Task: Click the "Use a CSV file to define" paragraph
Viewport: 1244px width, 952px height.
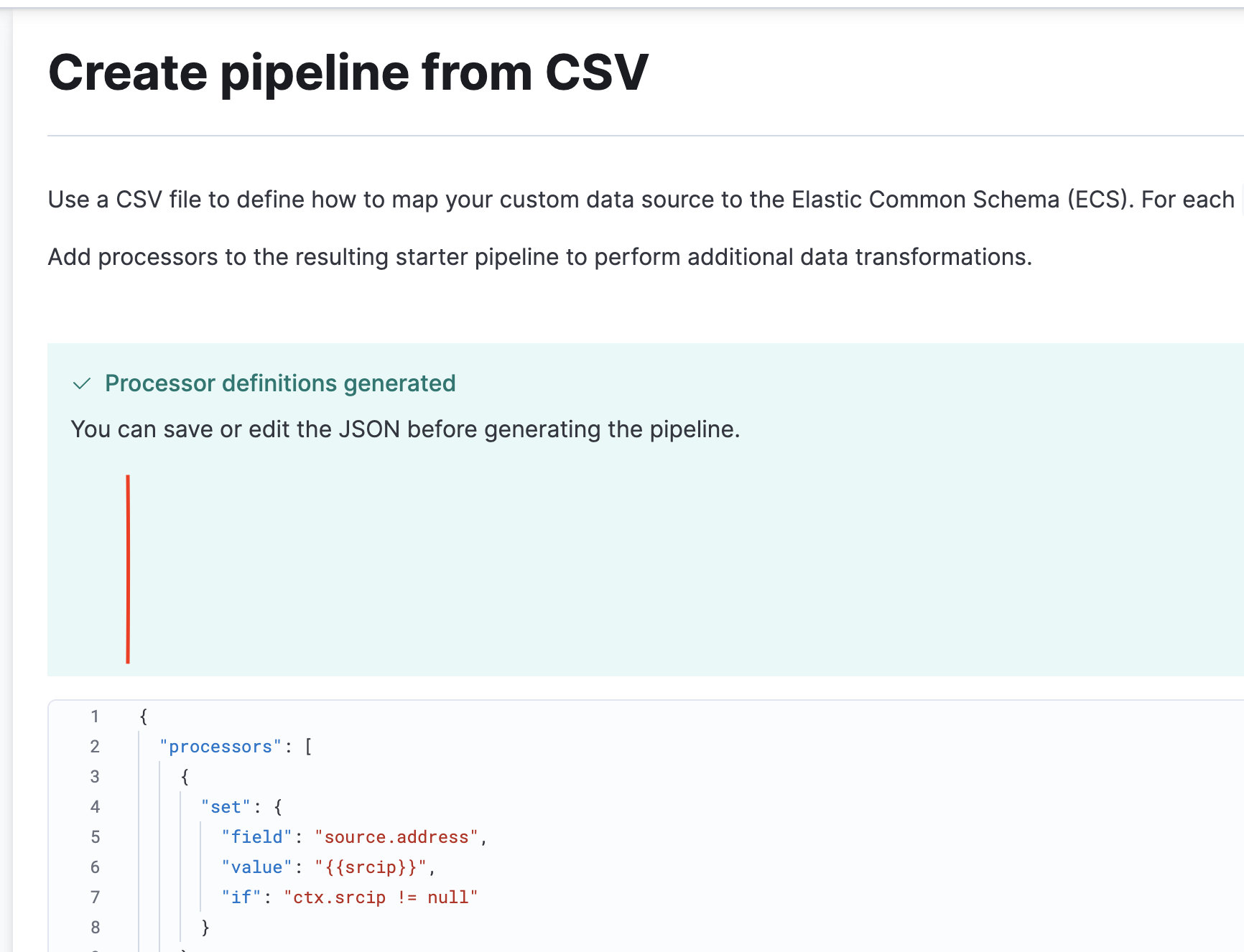Action: pos(641,200)
